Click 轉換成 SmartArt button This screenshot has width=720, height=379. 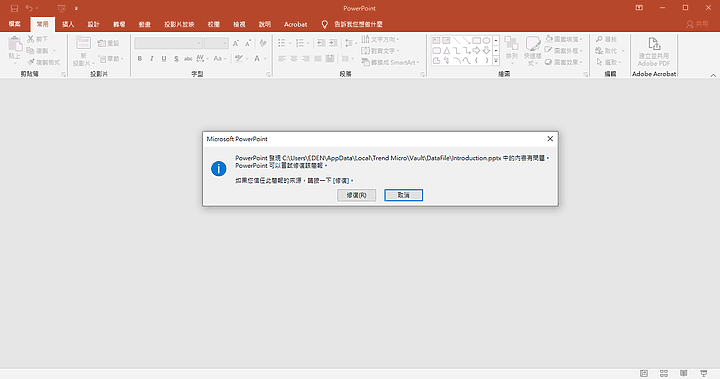point(391,62)
